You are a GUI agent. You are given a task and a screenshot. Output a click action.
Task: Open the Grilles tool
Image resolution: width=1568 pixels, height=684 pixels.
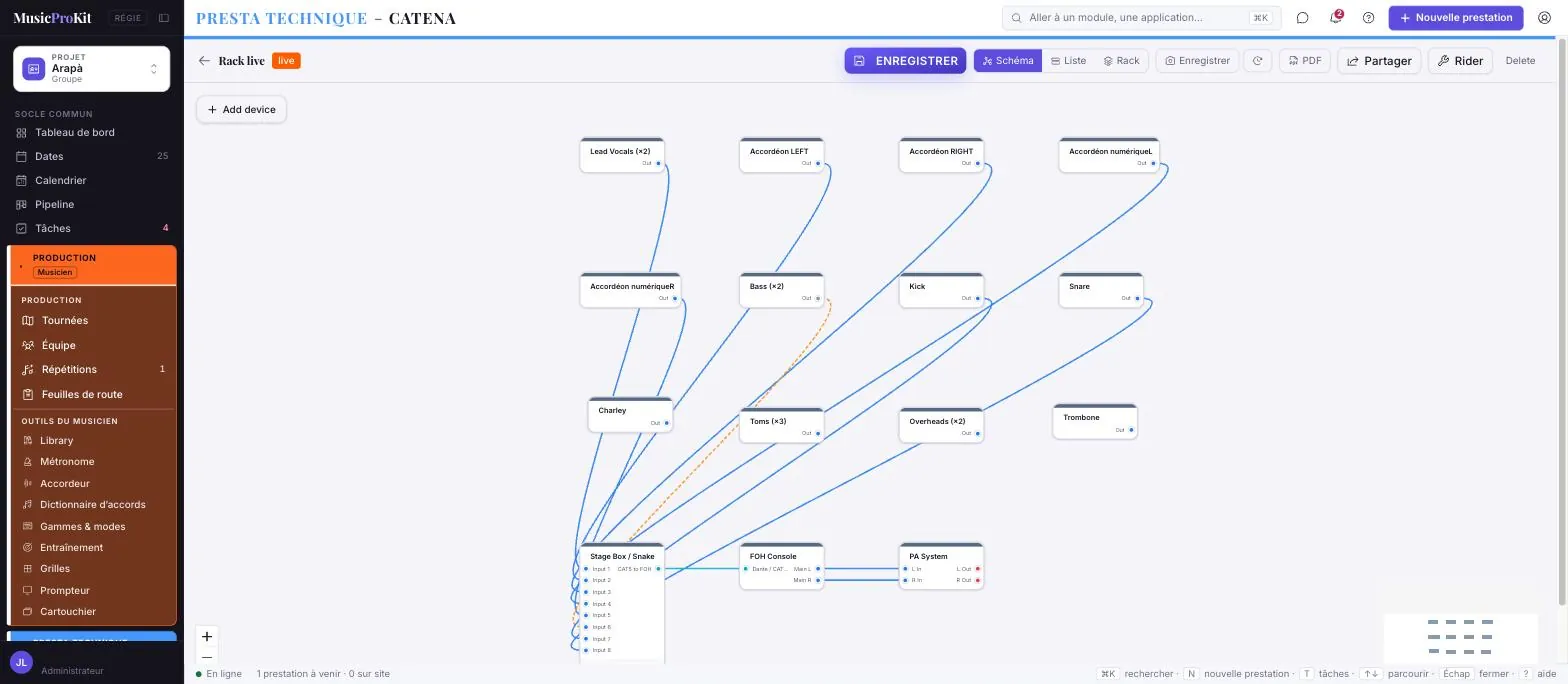click(x=92, y=569)
